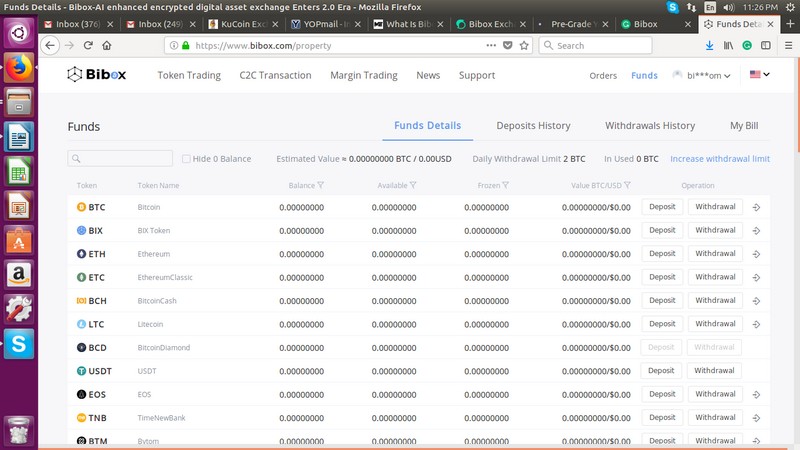Sort by the Frozen column filter
The width and height of the screenshot is (800, 450).
tap(506, 185)
